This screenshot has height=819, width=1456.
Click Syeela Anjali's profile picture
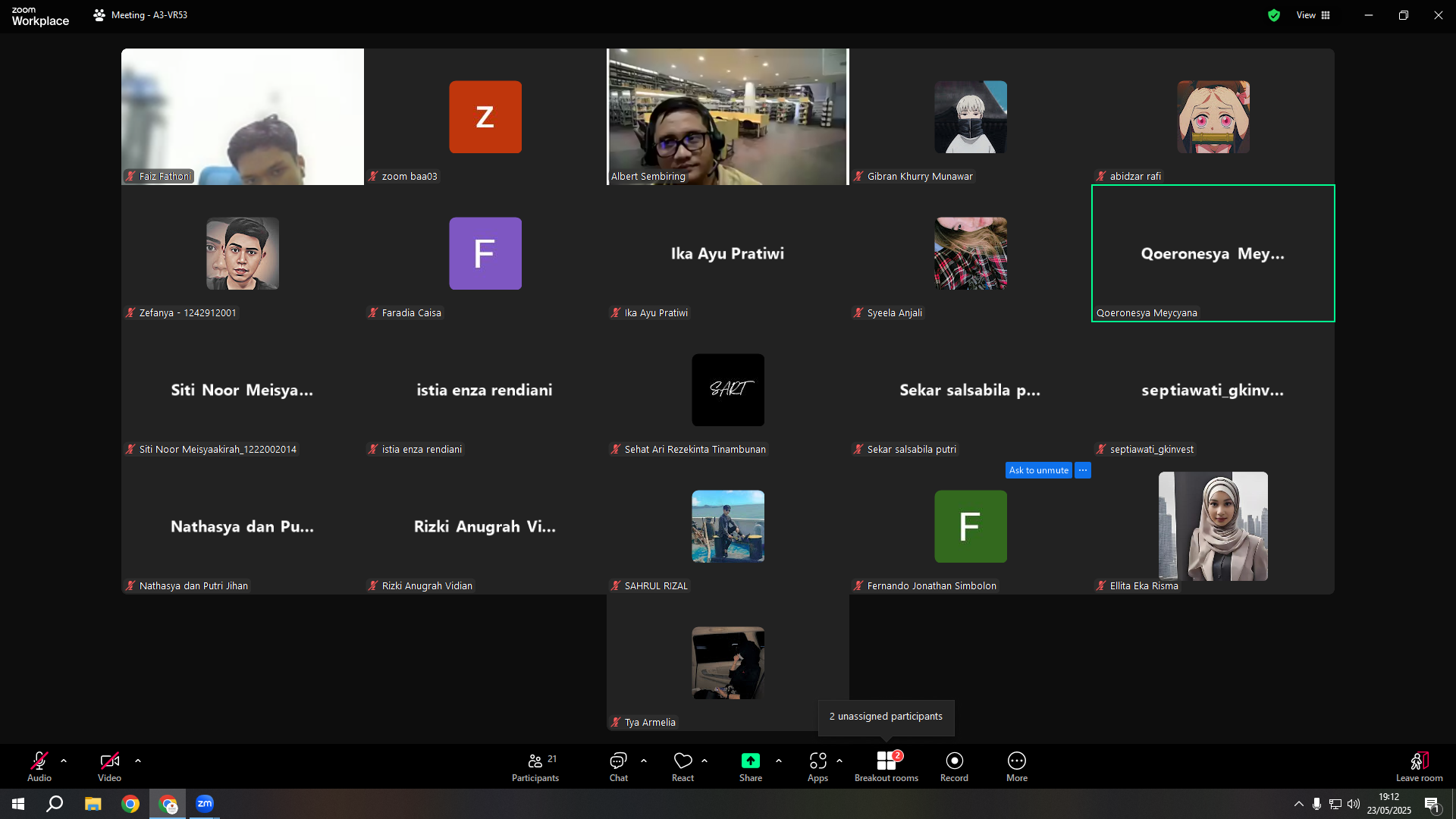point(971,253)
